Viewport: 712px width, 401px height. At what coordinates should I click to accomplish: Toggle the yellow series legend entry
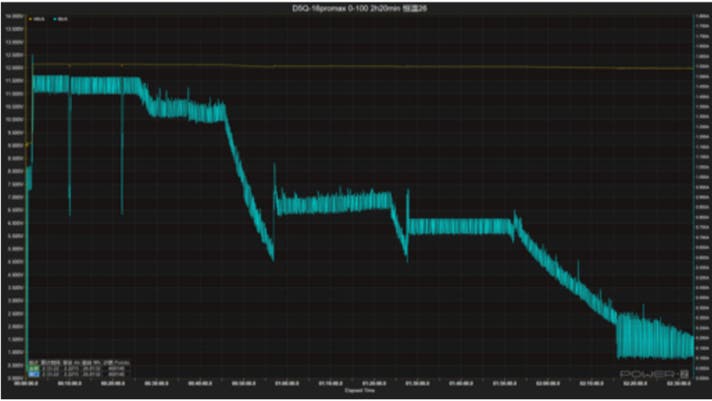(39, 19)
